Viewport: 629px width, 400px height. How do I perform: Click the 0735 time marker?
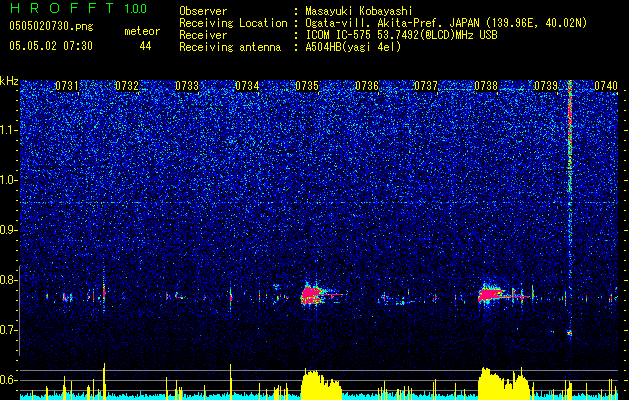pos(307,86)
